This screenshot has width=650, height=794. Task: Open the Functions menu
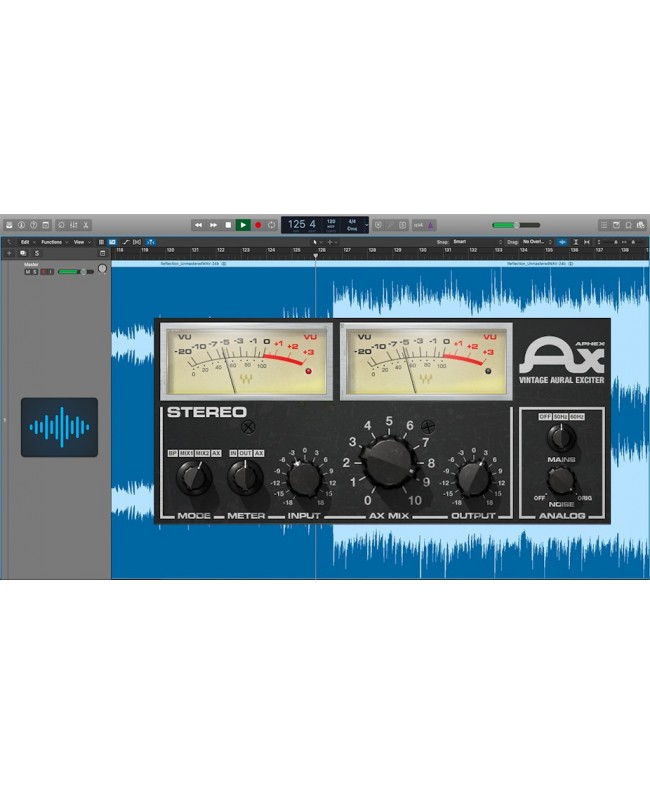pos(54,242)
